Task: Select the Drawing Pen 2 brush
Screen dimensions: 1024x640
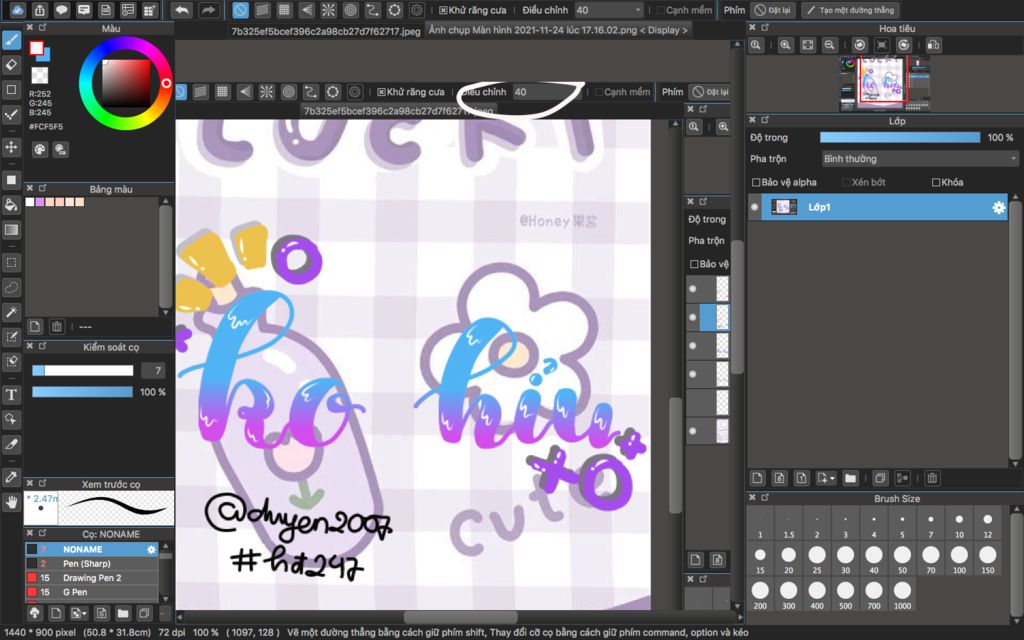Action: click(x=91, y=578)
